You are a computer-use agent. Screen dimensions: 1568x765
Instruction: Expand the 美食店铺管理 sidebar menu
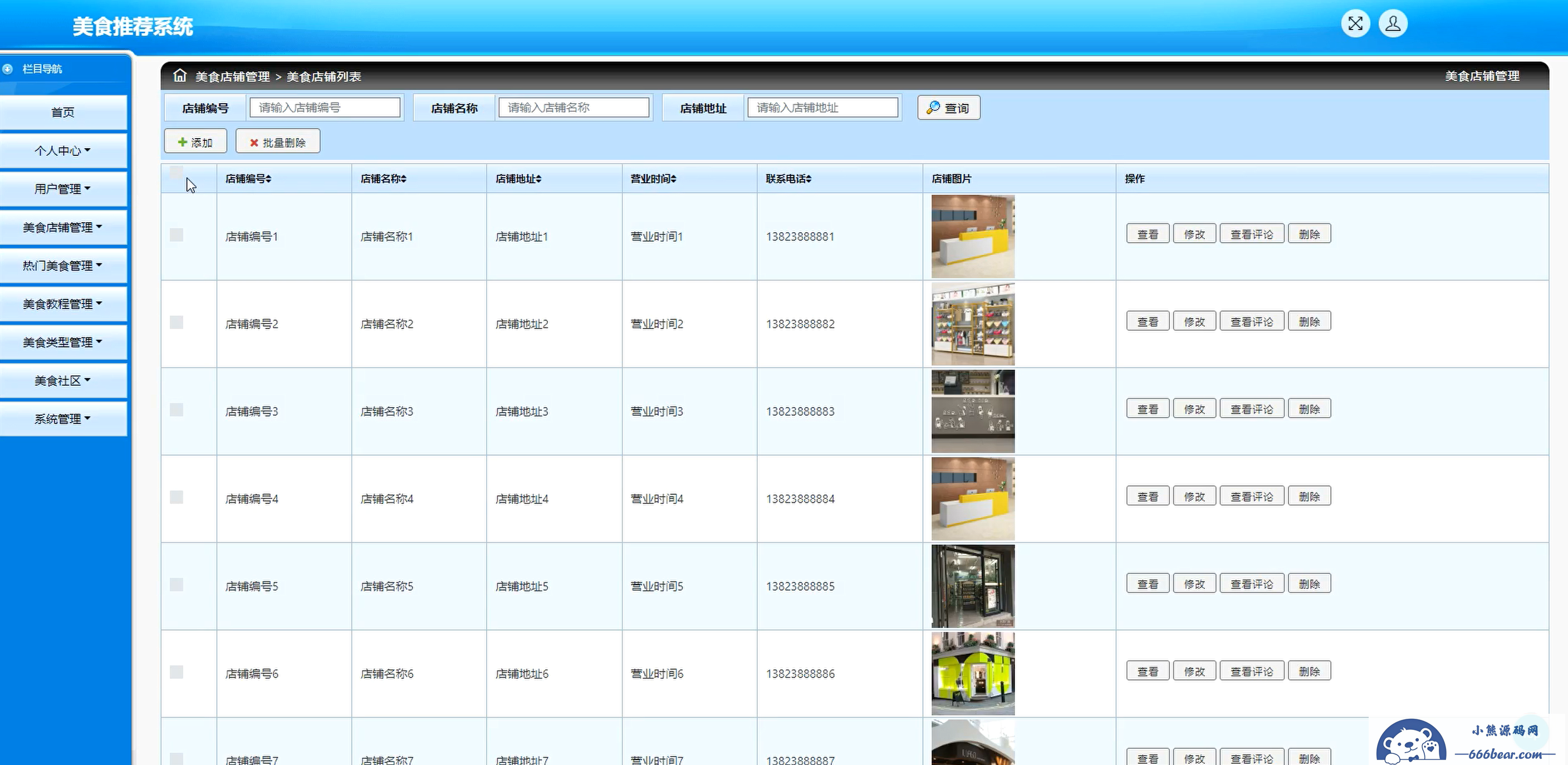click(63, 227)
